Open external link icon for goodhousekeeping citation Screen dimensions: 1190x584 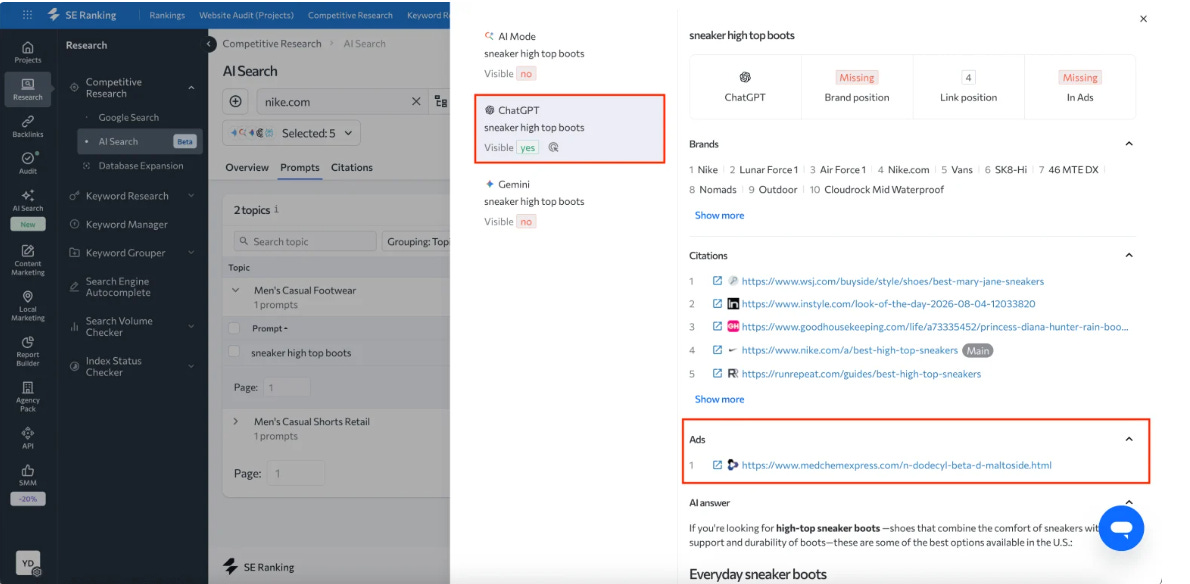click(717, 326)
